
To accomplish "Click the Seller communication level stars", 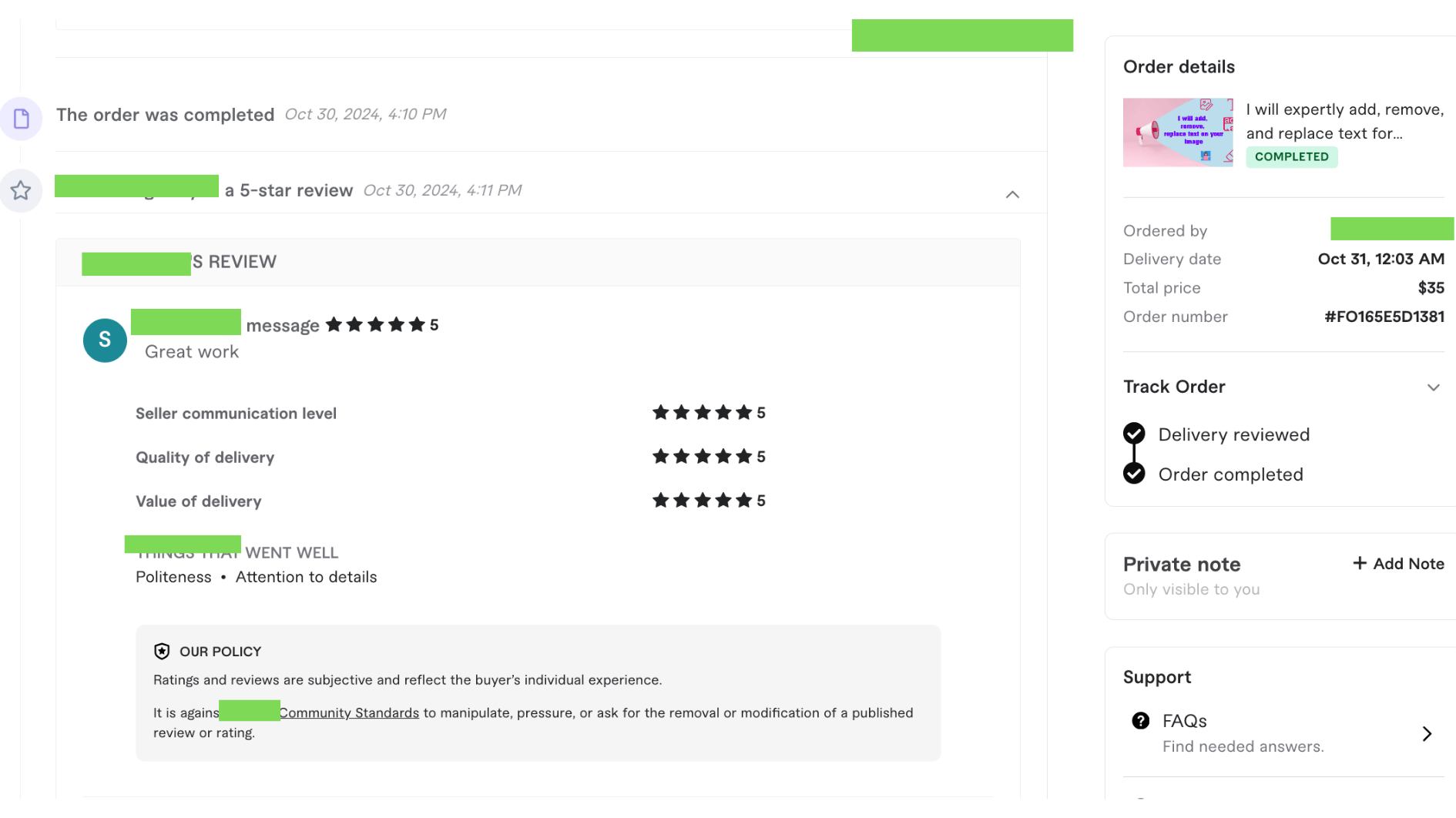I will coord(702,413).
